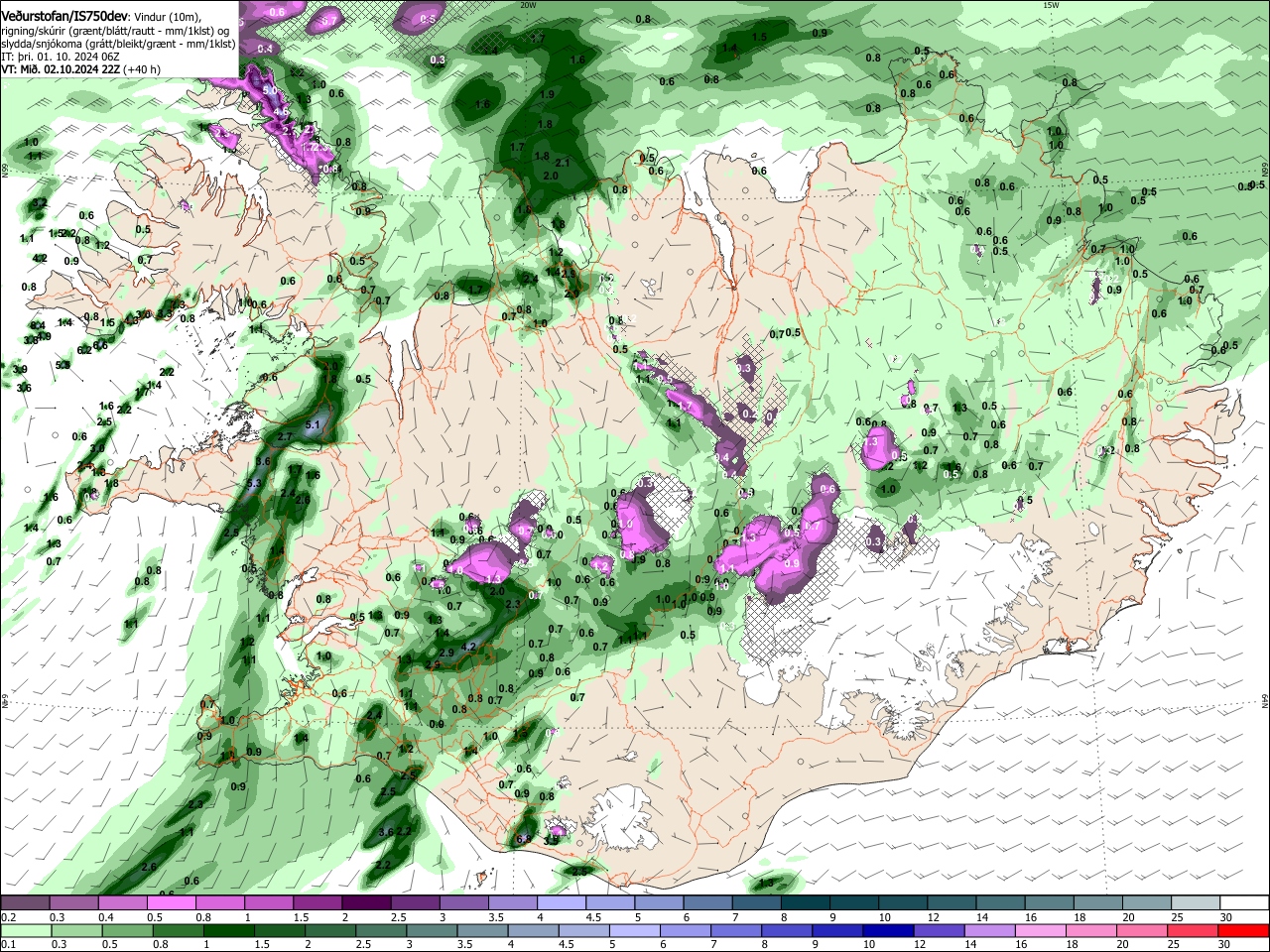Viewport: 1270px width, 952px height.
Task: Pick the rain legend swatch starting at 2
Action: click(x=329, y=930)
